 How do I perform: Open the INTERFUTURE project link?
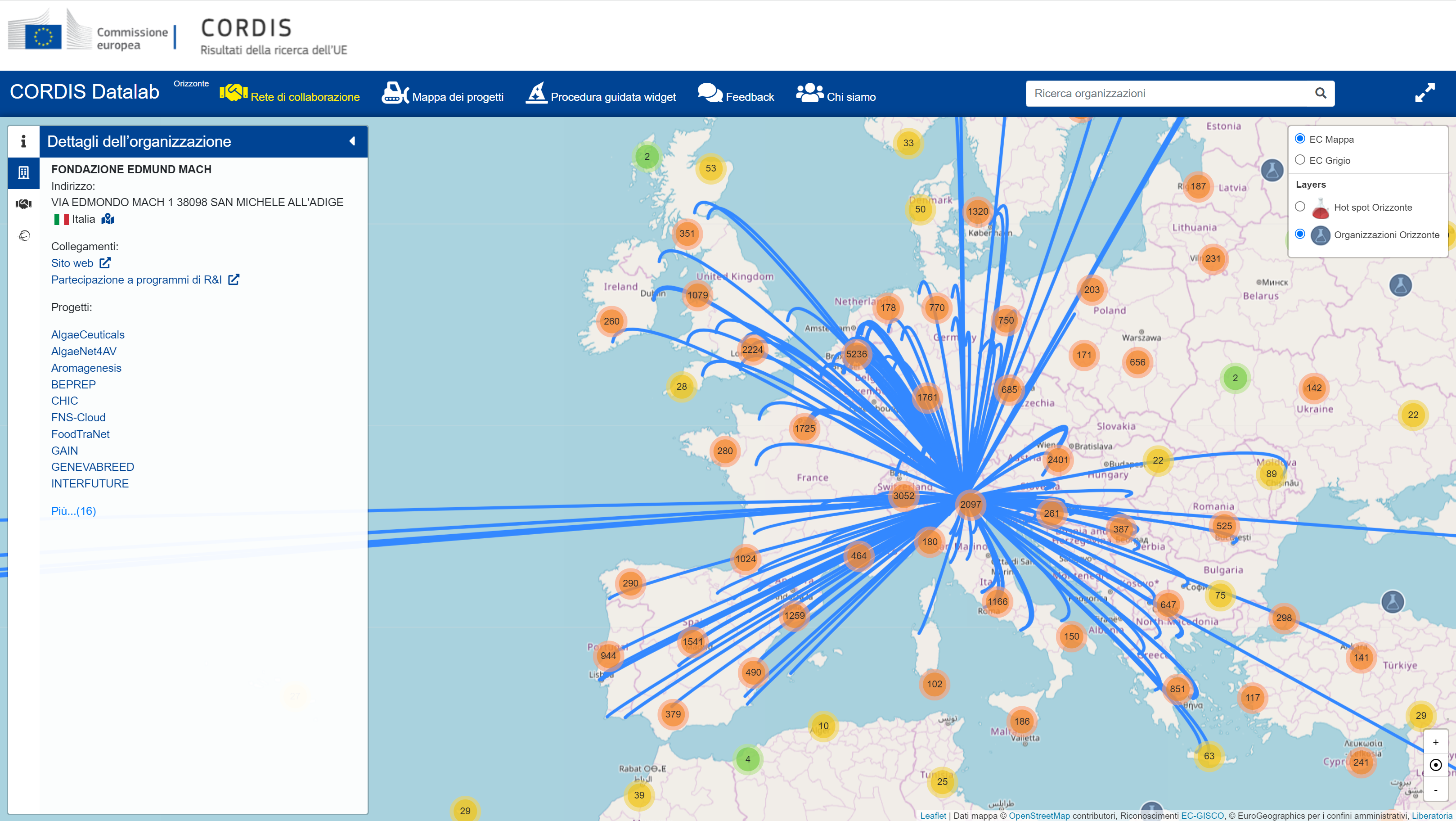(x=90, y=484)
